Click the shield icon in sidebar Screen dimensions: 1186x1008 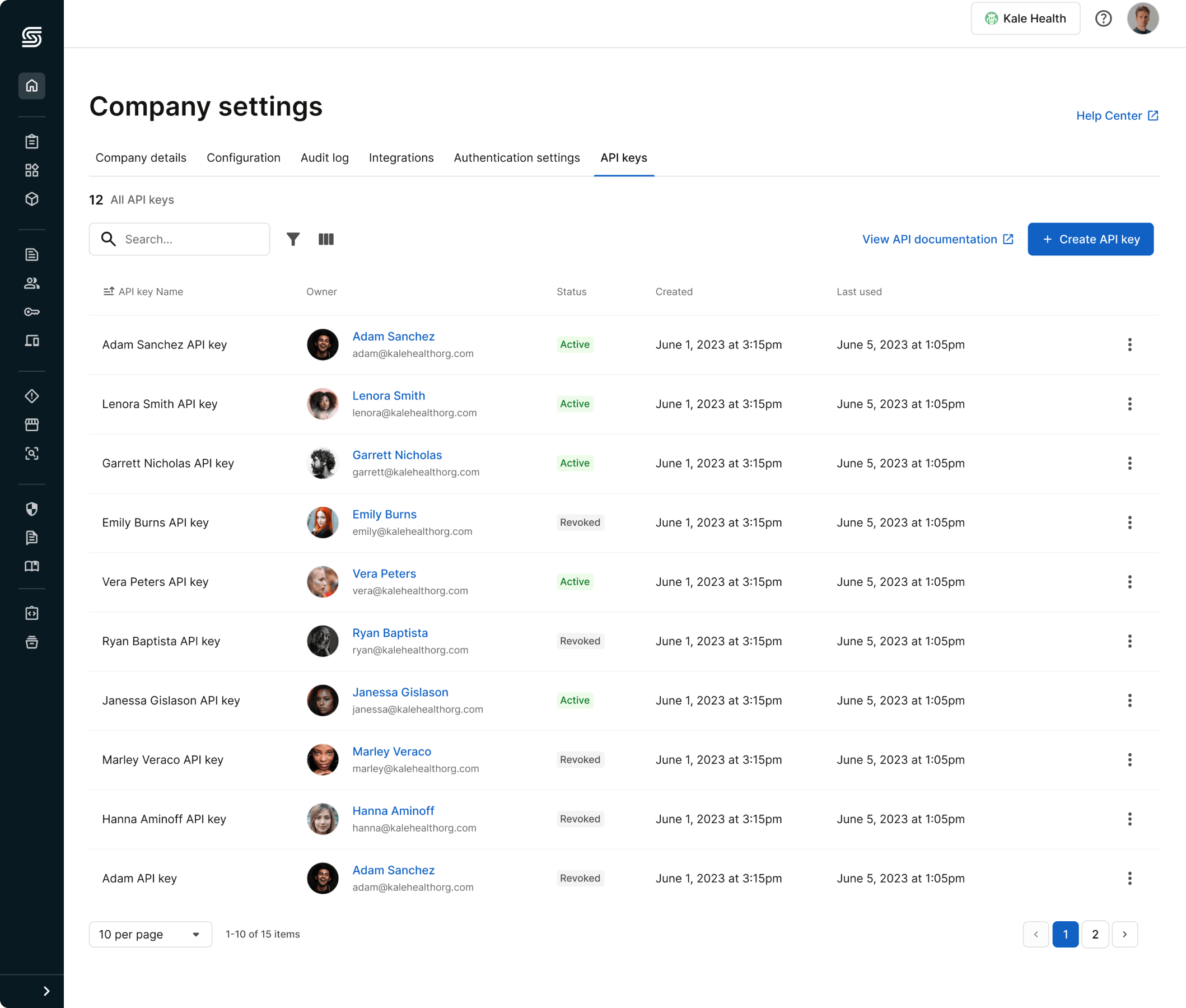click(x=32, y=508)
